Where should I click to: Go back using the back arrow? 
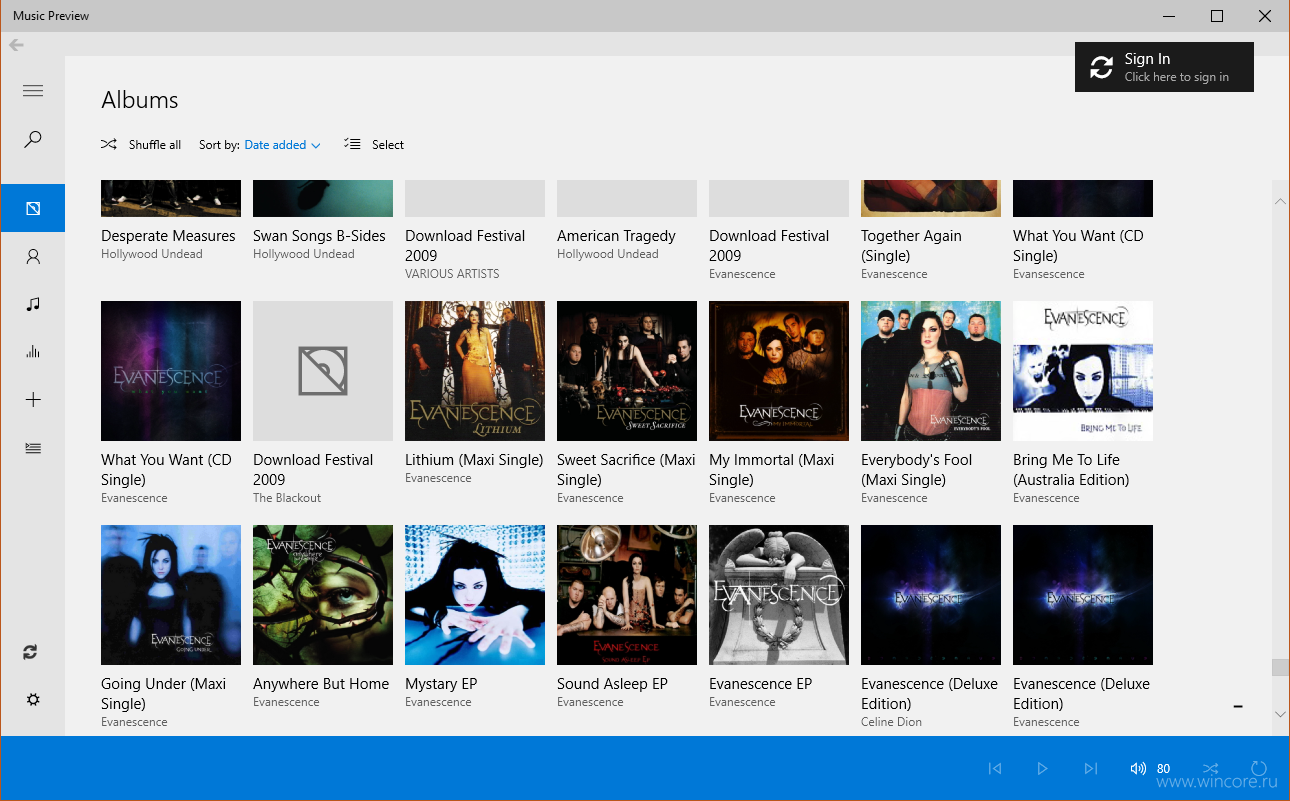[16, 45]
